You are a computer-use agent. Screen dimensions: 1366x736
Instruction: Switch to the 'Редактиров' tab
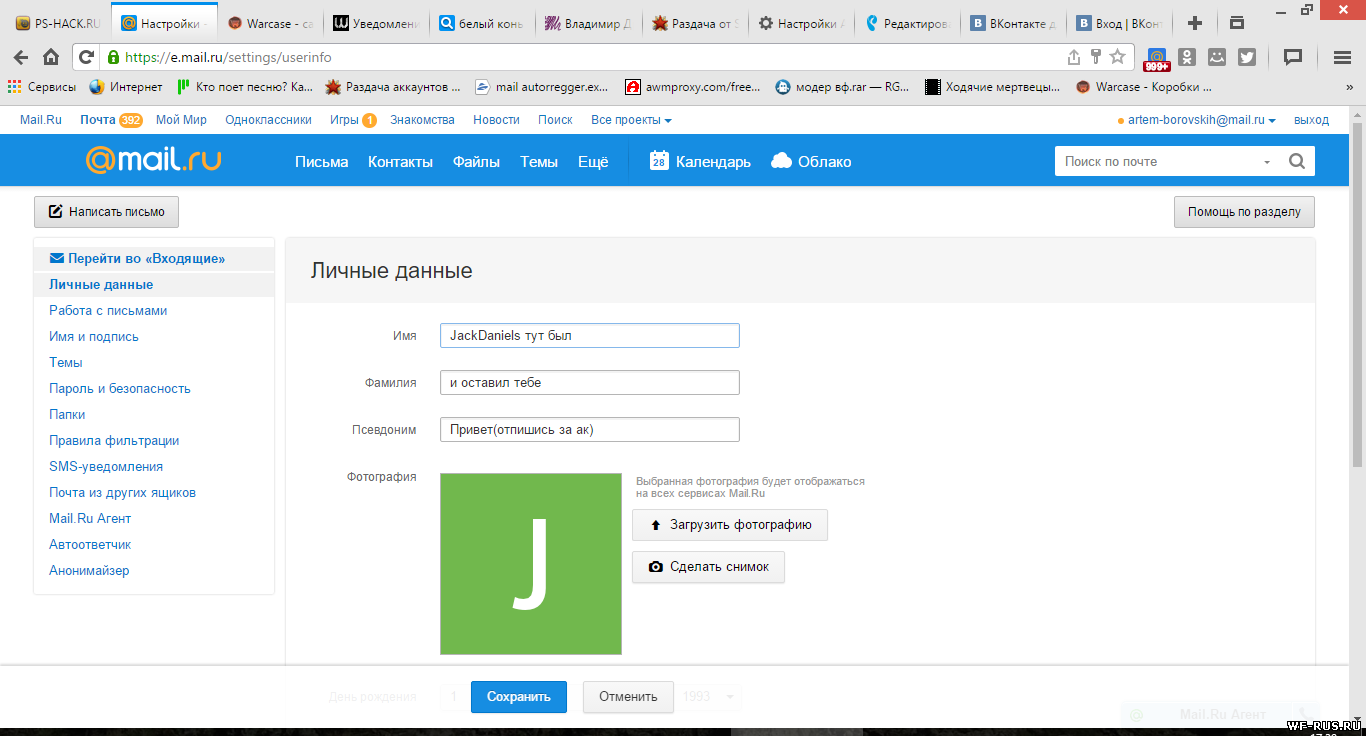click(x=906, y=23)
